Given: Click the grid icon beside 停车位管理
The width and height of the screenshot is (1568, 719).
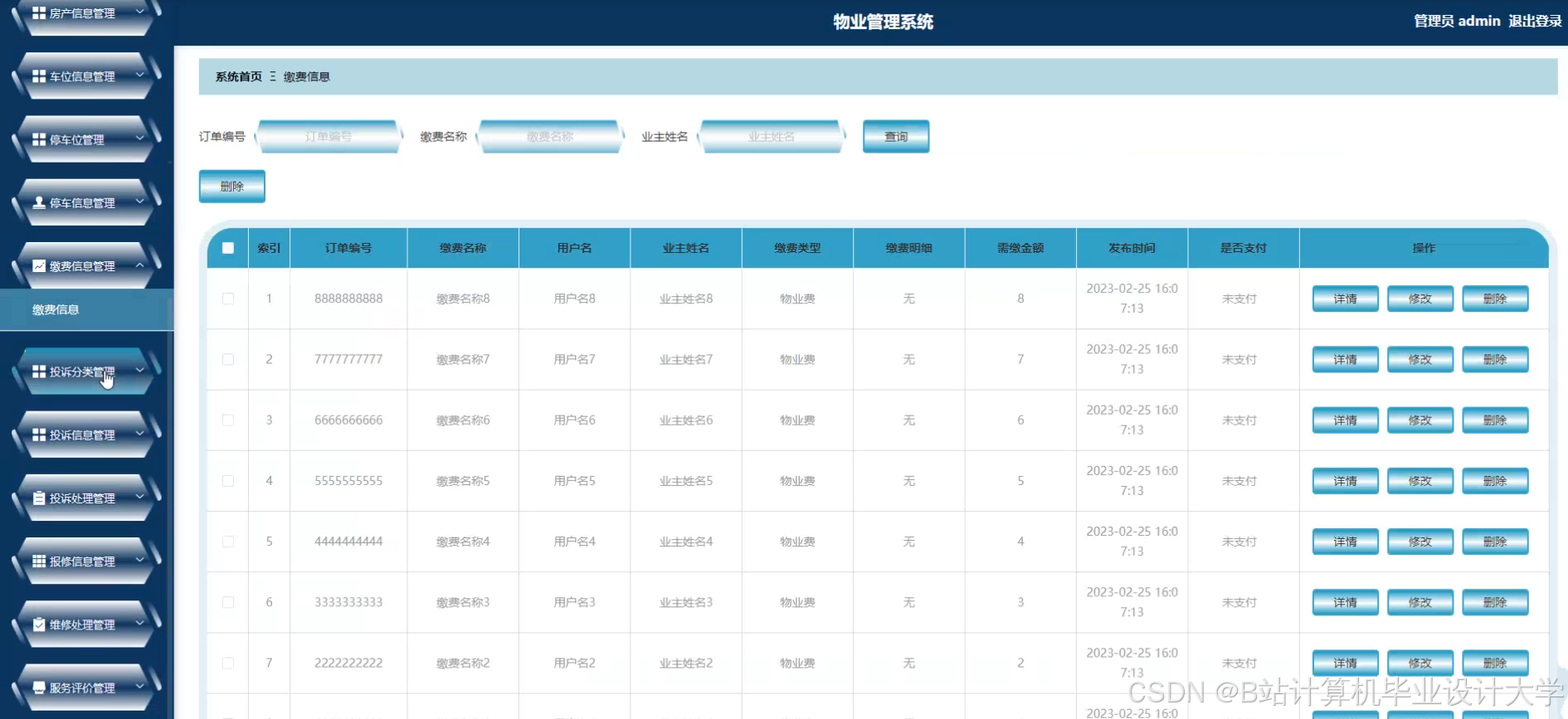Looking at the screenshot, I should (39, 139).
